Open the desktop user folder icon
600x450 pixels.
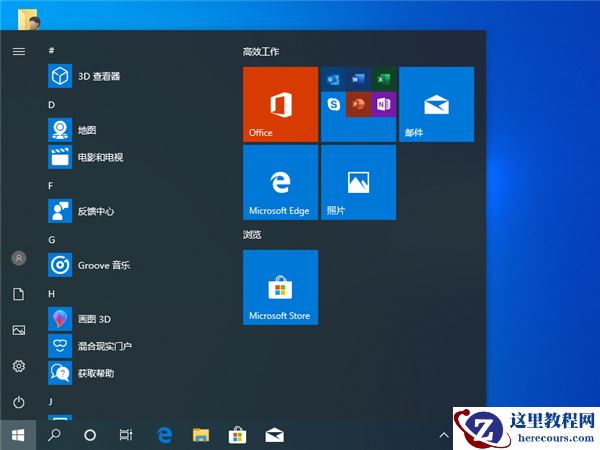coord(28,19)
